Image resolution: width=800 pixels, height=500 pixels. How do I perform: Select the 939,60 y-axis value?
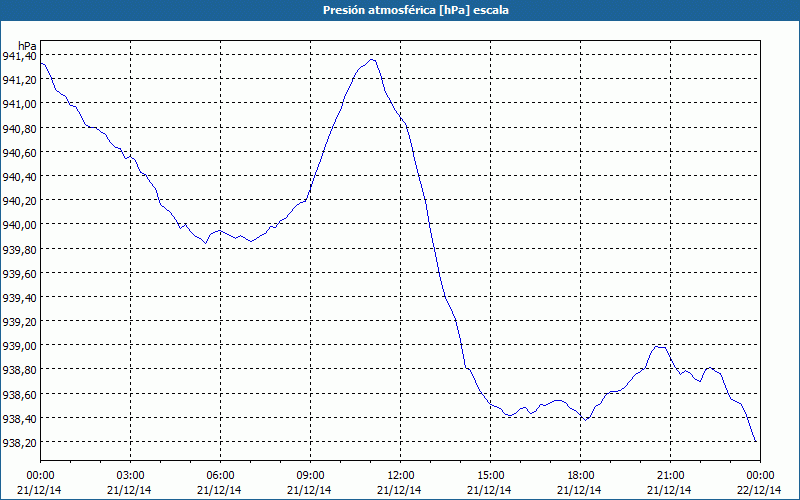click(19, 273)
